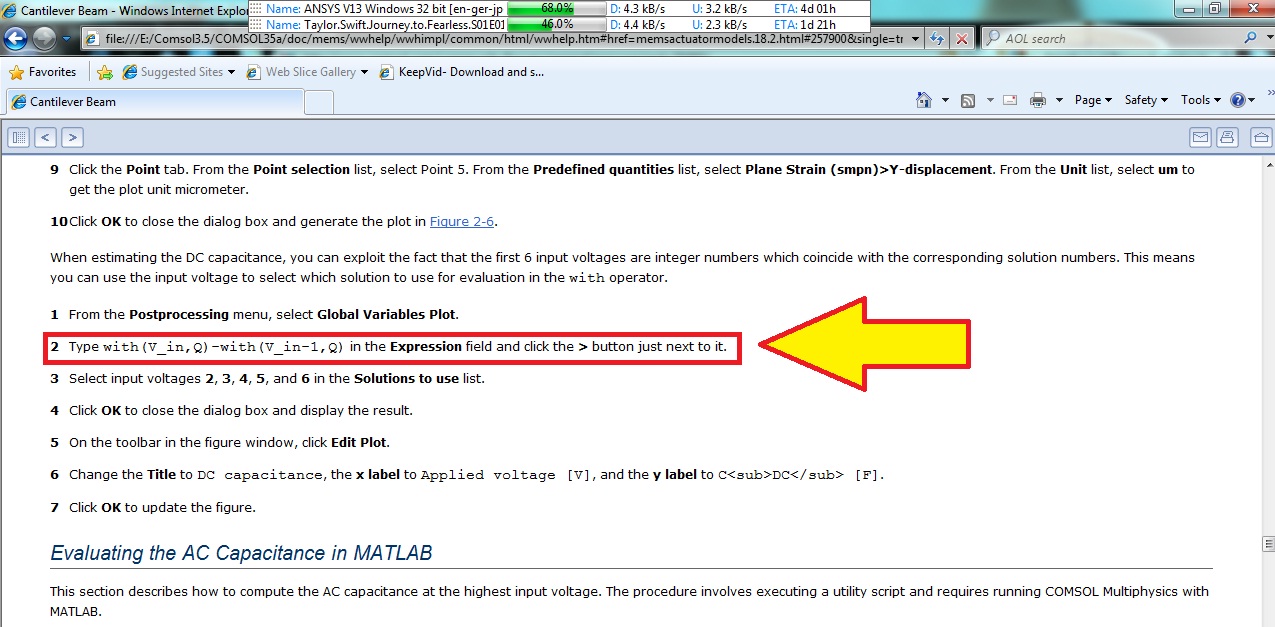The height and width of the screenshot is (627, 1275).
Task: Open the Figure 2-6 link
Action: point(461,221)
